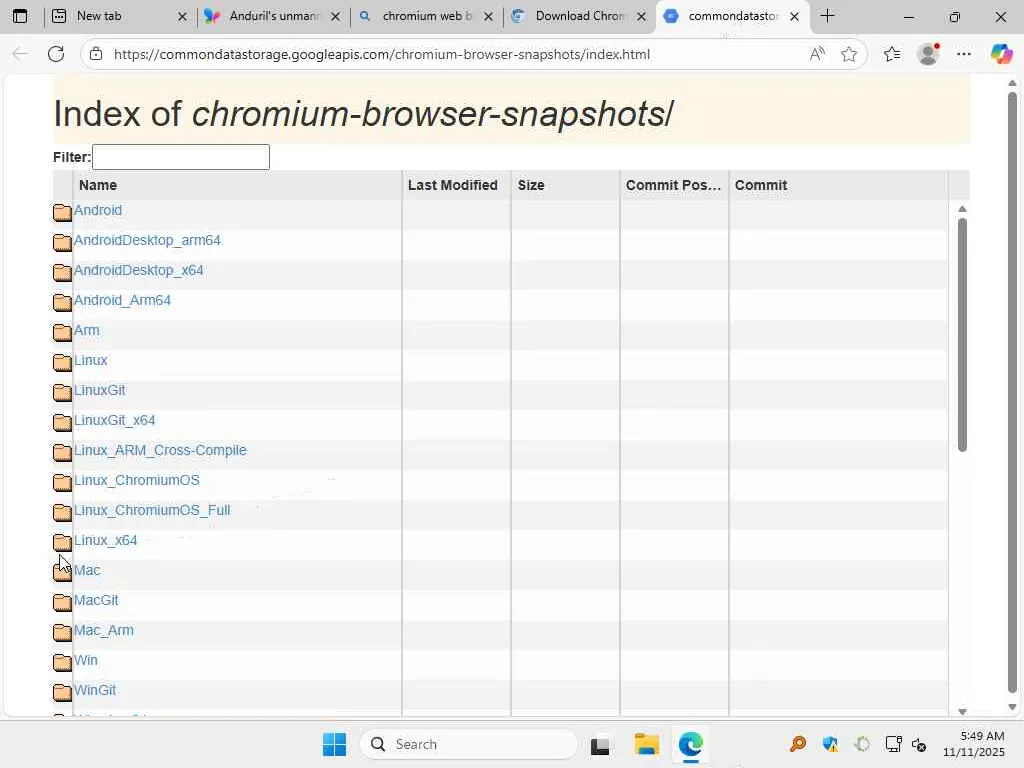Add this page to favorites star
1024x768 pixels.
point(848,54)
